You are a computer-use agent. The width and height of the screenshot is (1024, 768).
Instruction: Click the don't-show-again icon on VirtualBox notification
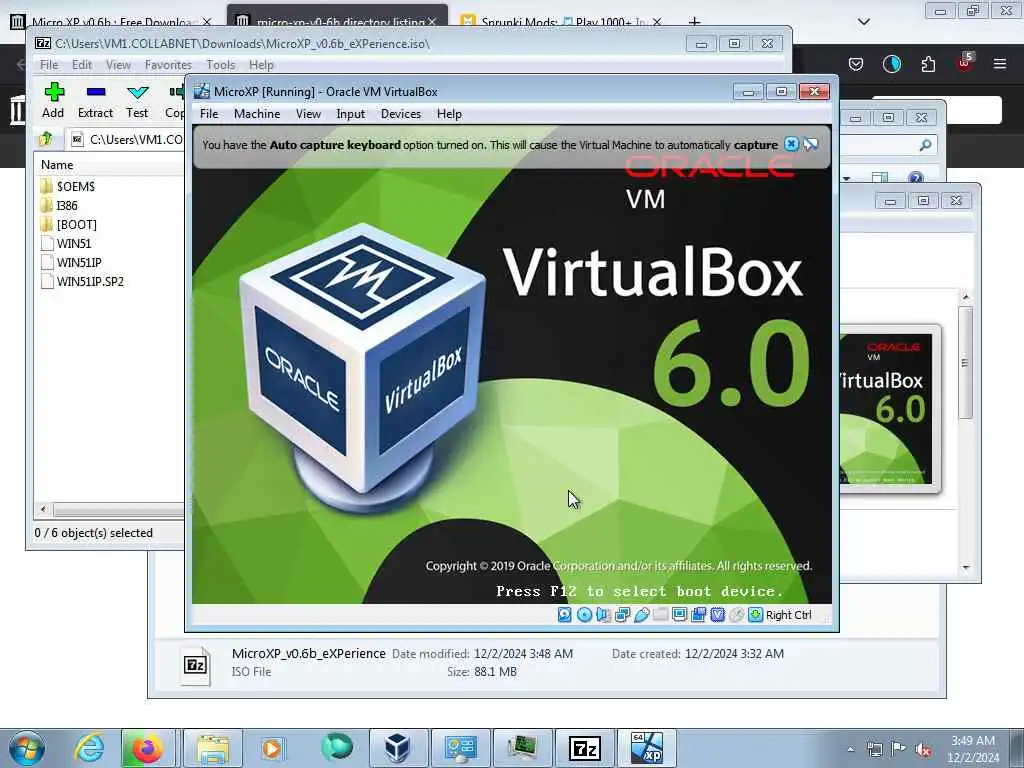tap(811, 144)
